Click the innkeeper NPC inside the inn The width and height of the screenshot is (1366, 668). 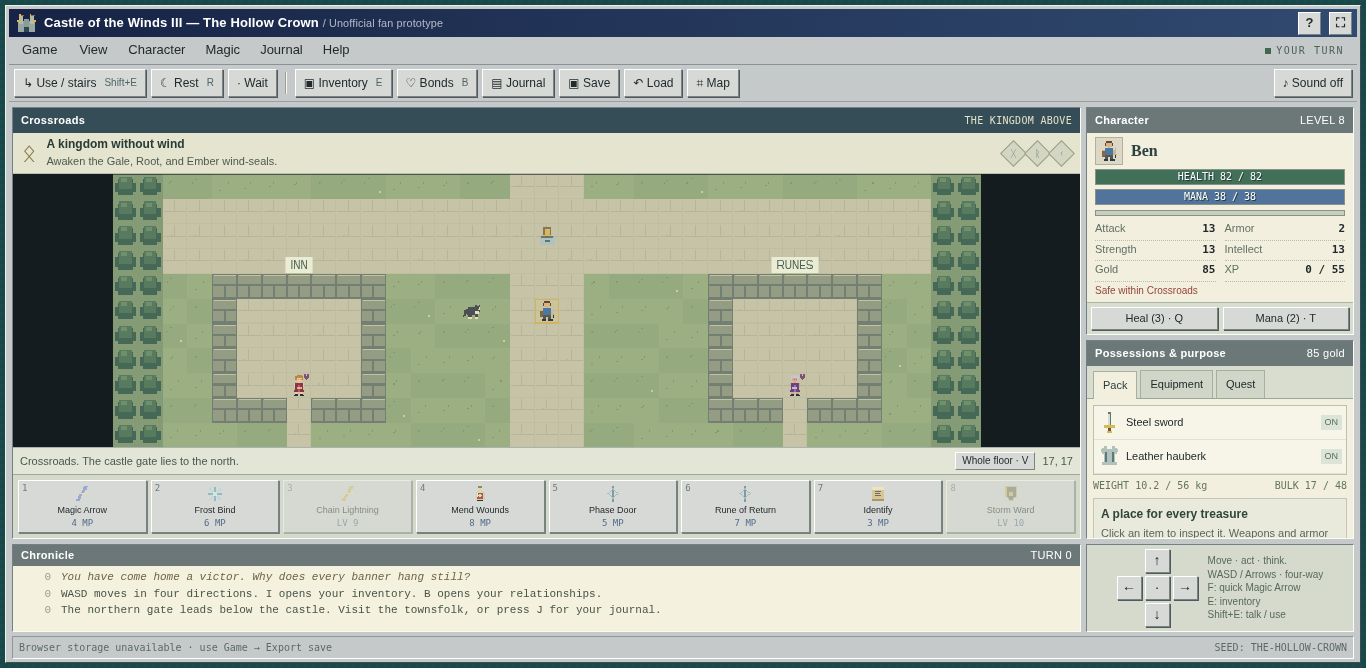[x=299, y=385]
